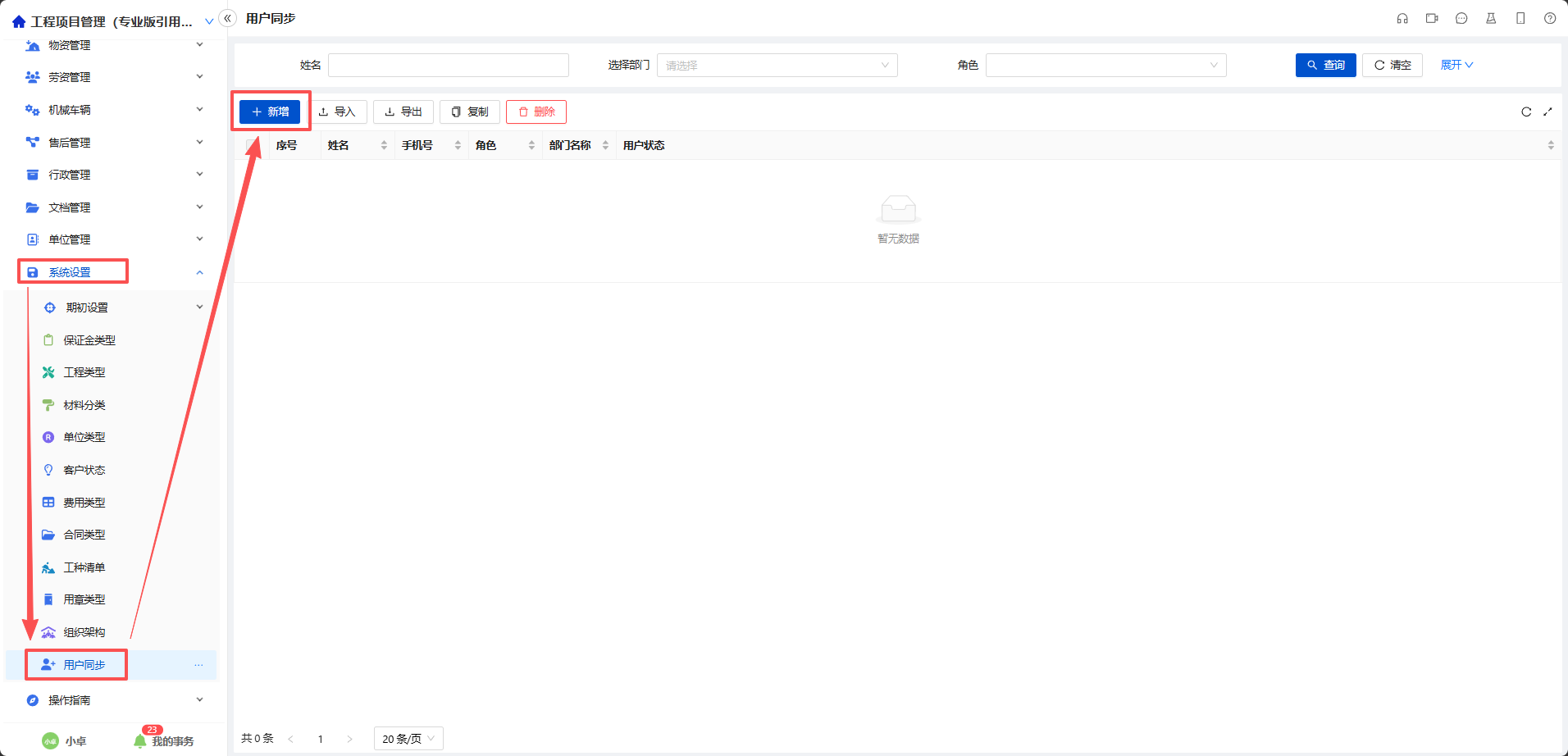The width and height of the screenshot is (1568, 756).
Task: Collapse the 系统设置 menu
Action: point(199,272)
